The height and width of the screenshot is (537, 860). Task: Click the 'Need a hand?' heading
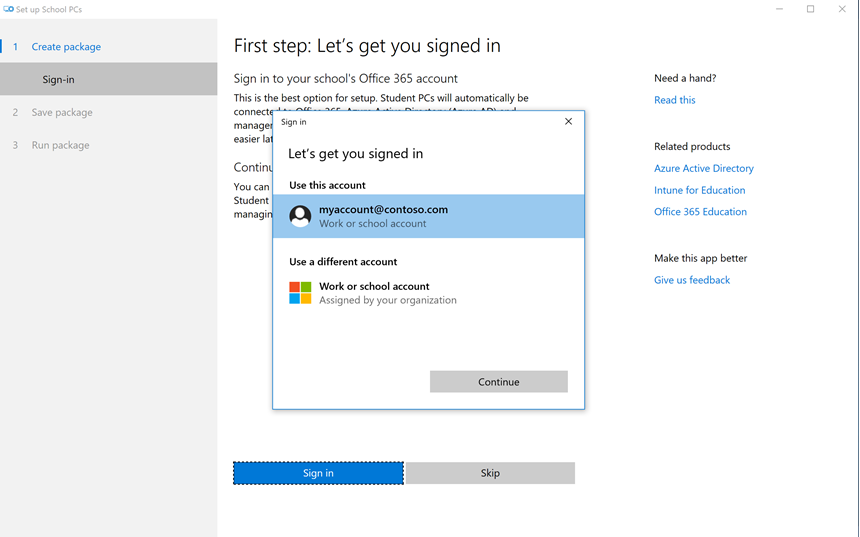click(685, 78)
